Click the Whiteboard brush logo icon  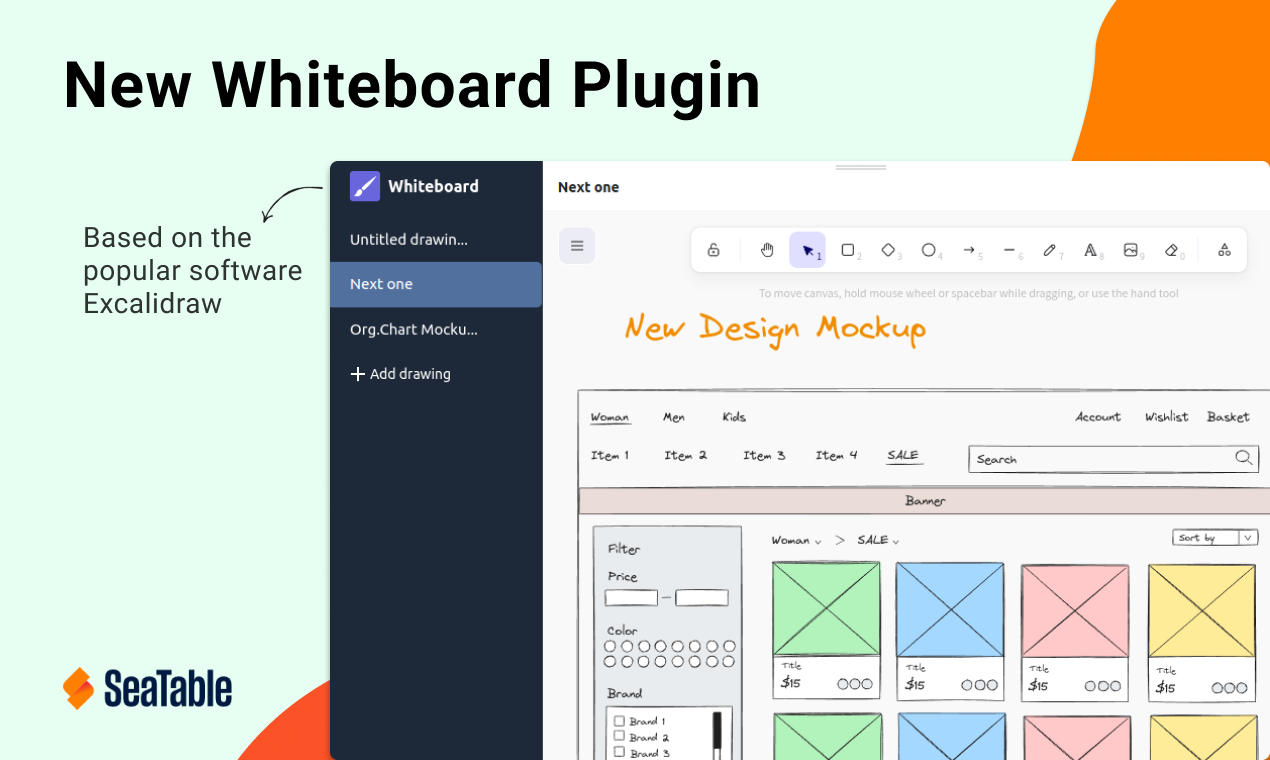click(365, 186)
